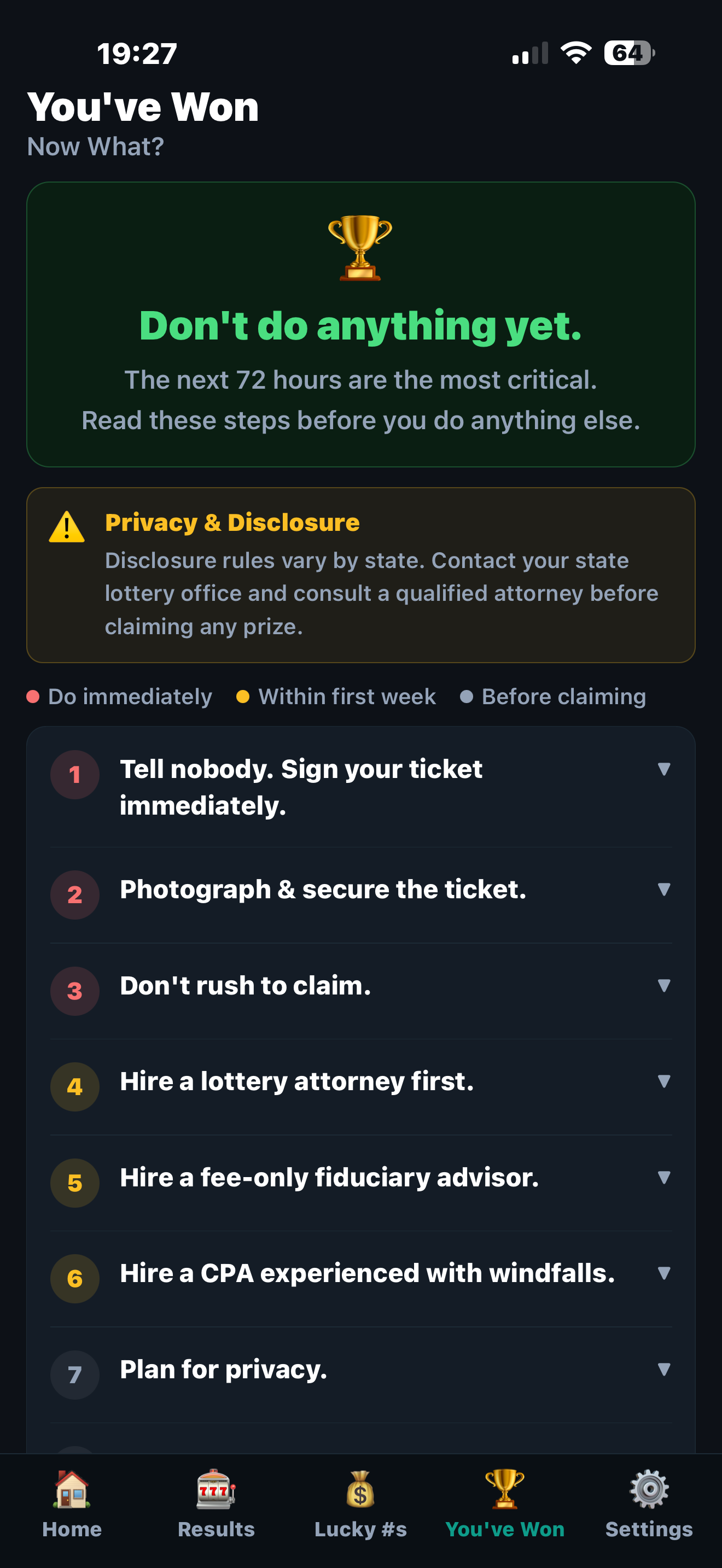Expand the 'Don't rush to claim' arrow

pyautogui.click(x=664, y=986)
